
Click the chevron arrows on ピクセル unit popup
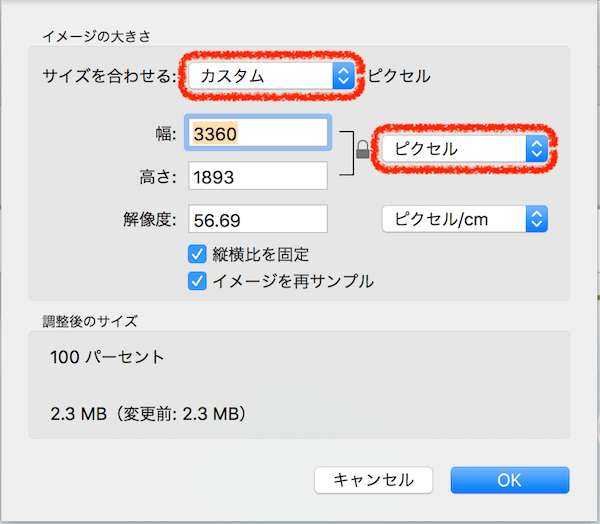(x=537, y=149)
